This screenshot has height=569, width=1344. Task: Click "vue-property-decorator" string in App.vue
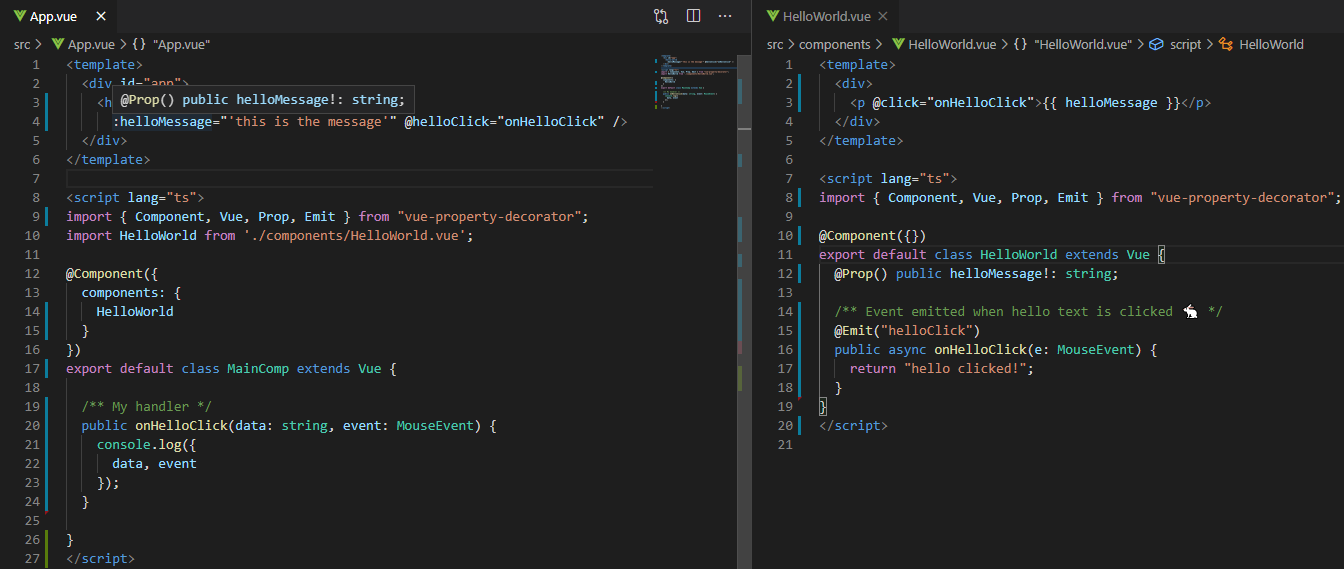tap(492, 216)
